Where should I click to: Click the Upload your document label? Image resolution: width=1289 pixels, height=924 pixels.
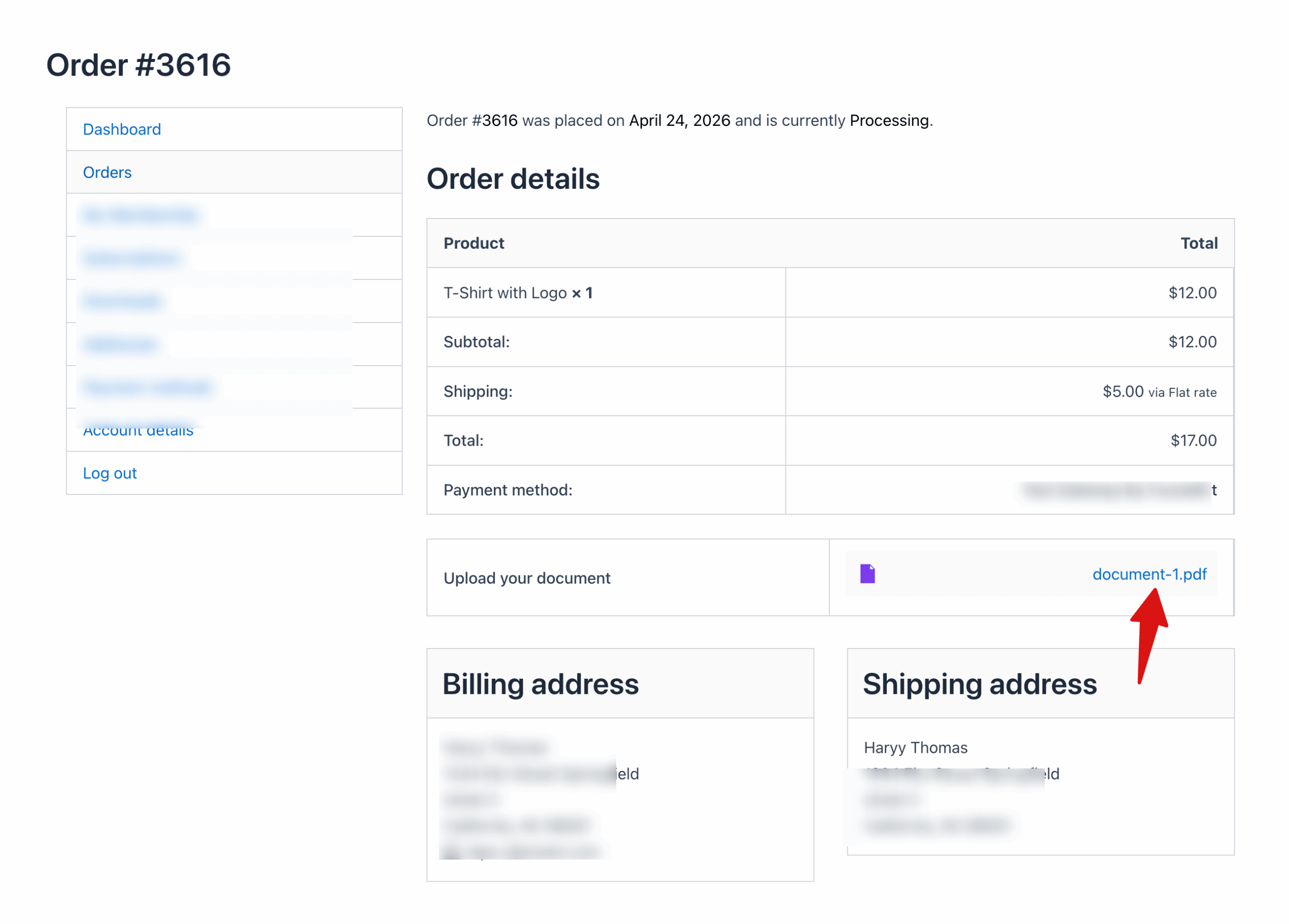[x=526, y=578]
